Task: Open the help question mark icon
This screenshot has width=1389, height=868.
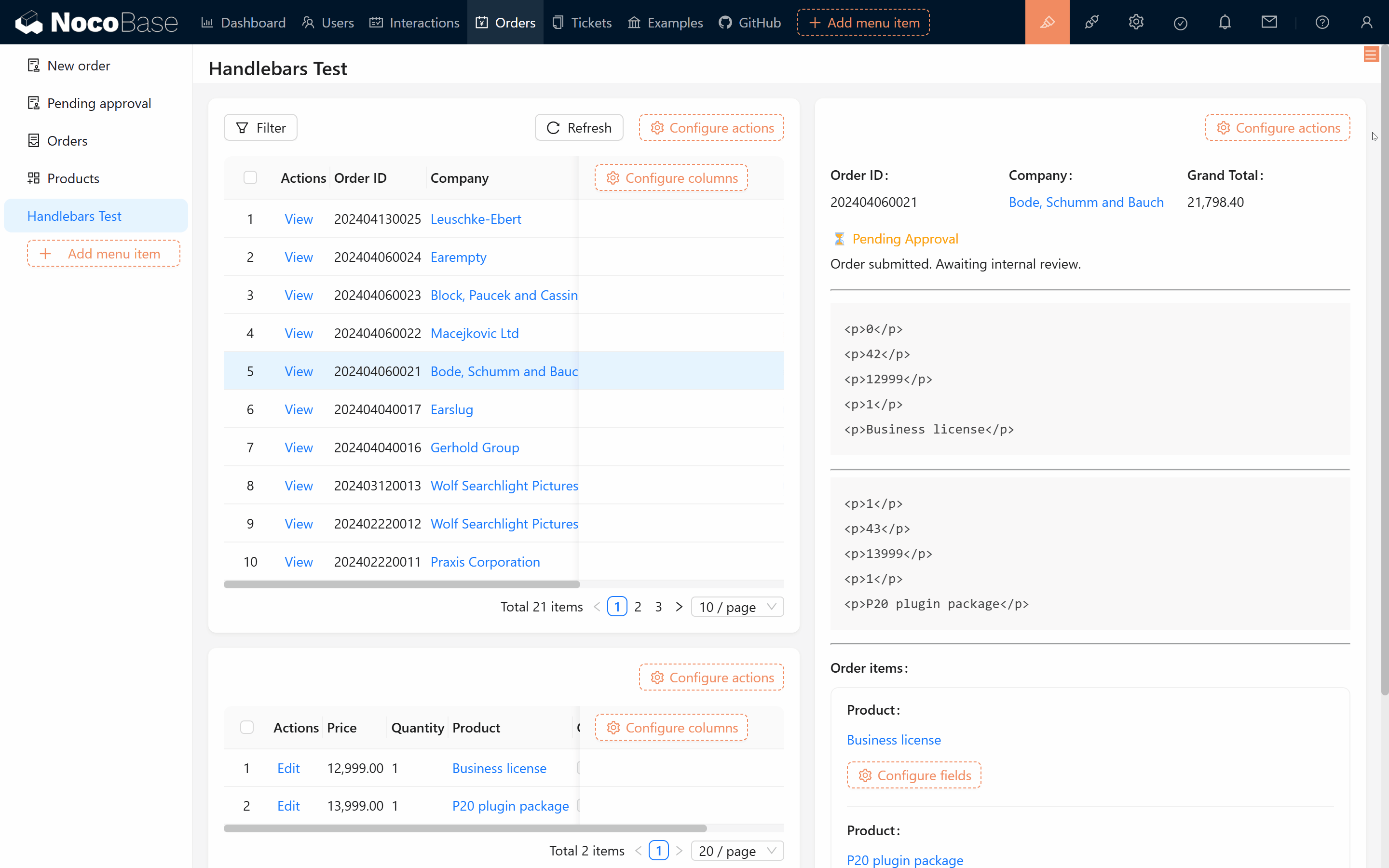Action: click(x=1322, y=22)
